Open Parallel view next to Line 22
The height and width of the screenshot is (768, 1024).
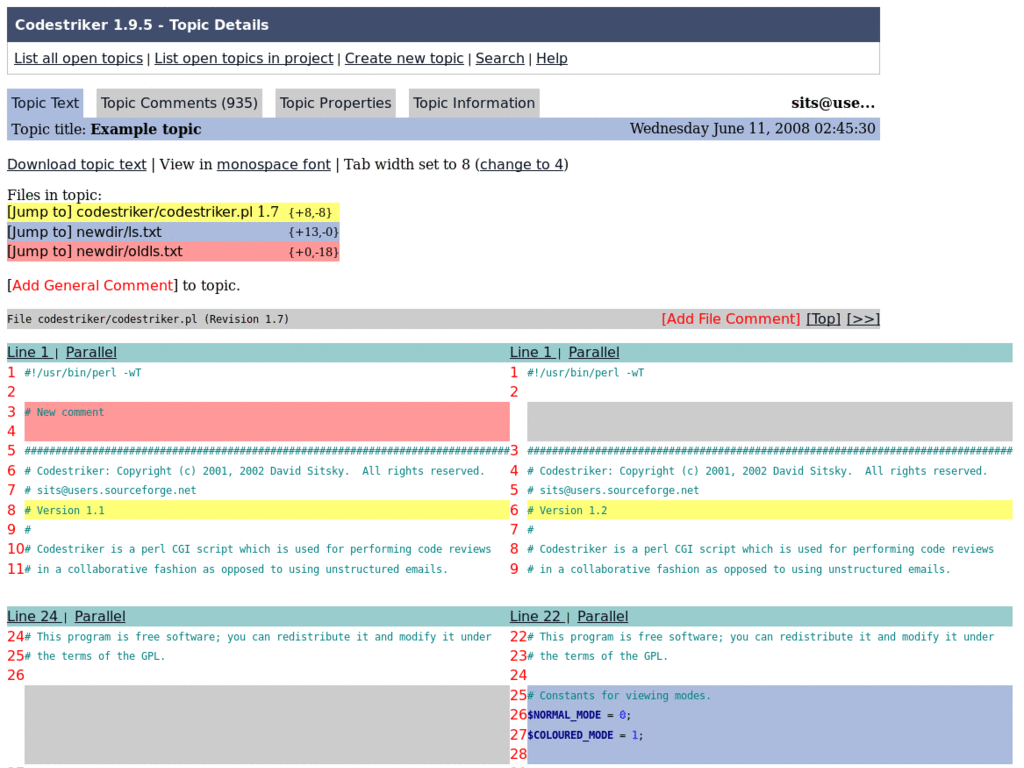(x=603, y=616)
